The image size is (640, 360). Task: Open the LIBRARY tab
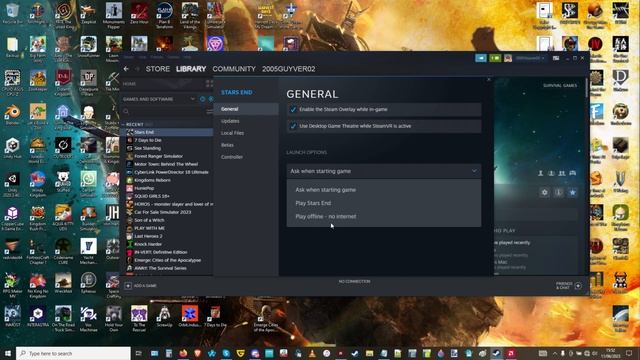coord(191,69)
